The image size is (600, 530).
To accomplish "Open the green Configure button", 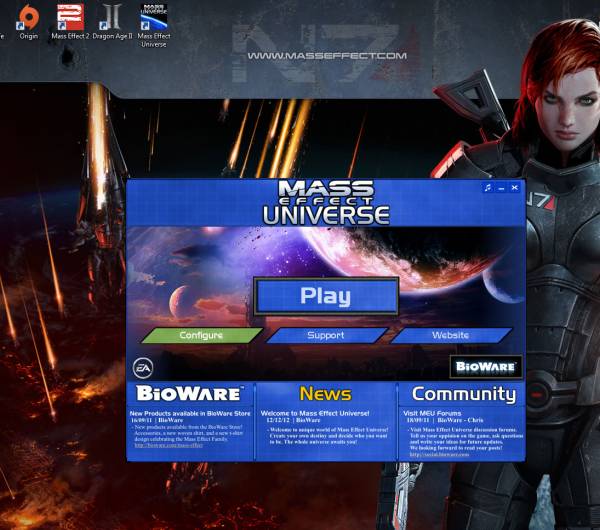I will [x=202, y=335].
